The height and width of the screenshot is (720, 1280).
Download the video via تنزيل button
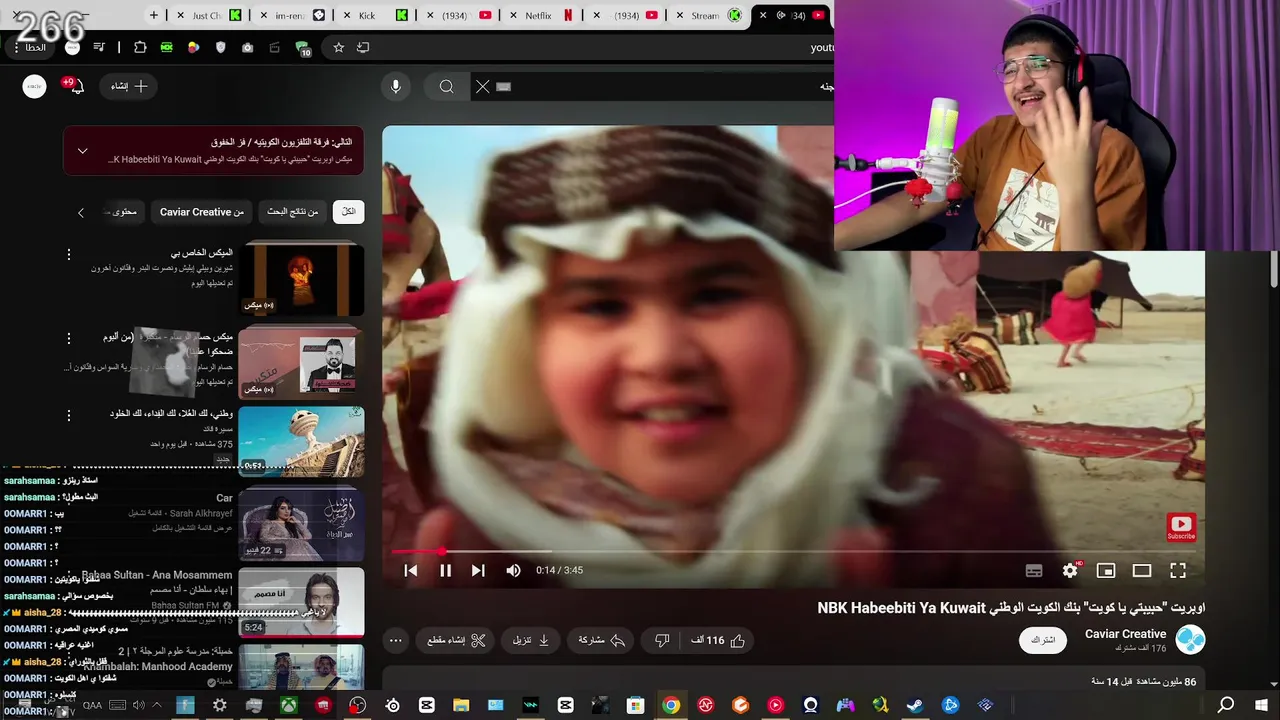point(531,640)
